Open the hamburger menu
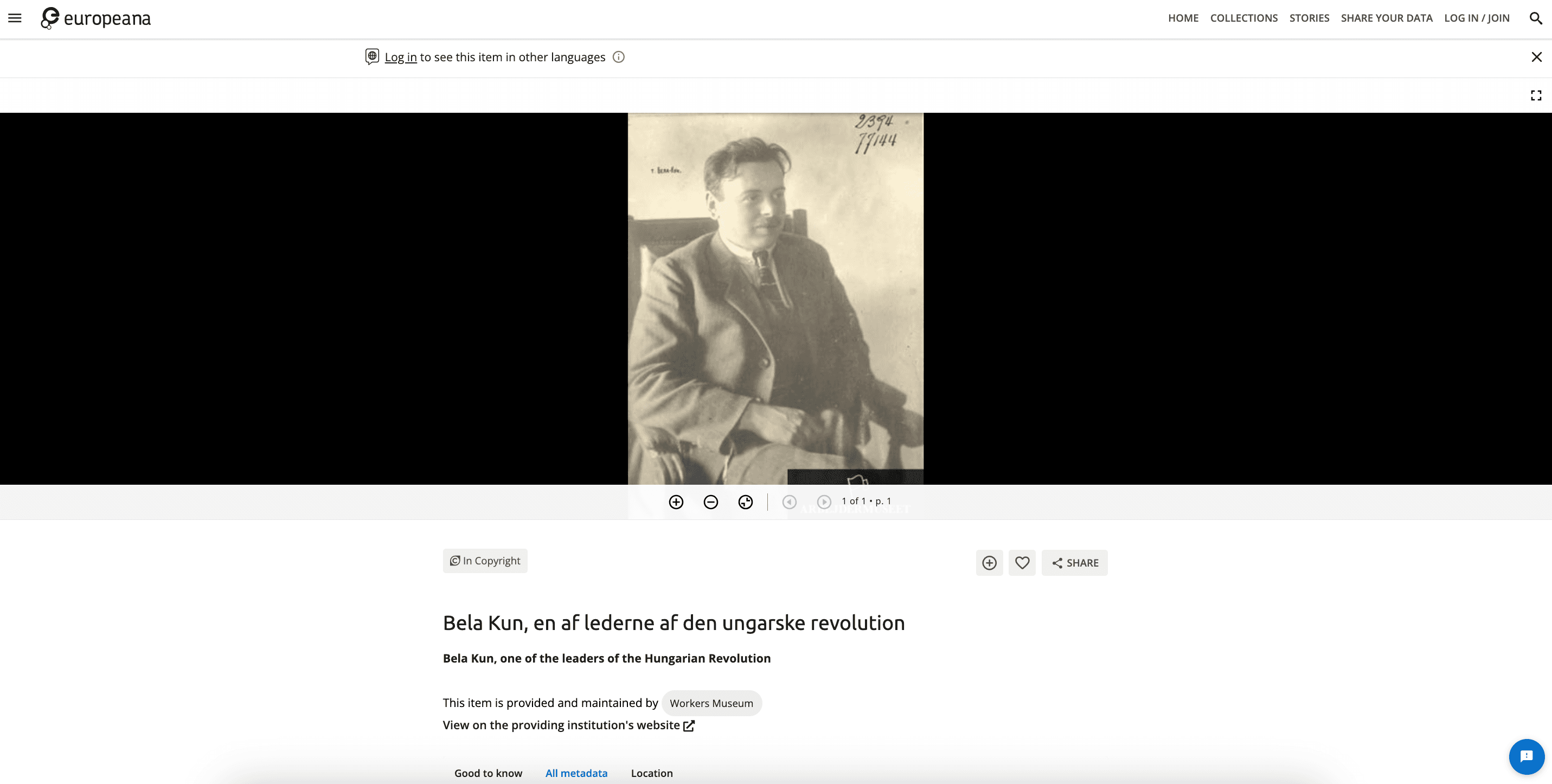Screen dimensions: 1552x784 (15, 18)
